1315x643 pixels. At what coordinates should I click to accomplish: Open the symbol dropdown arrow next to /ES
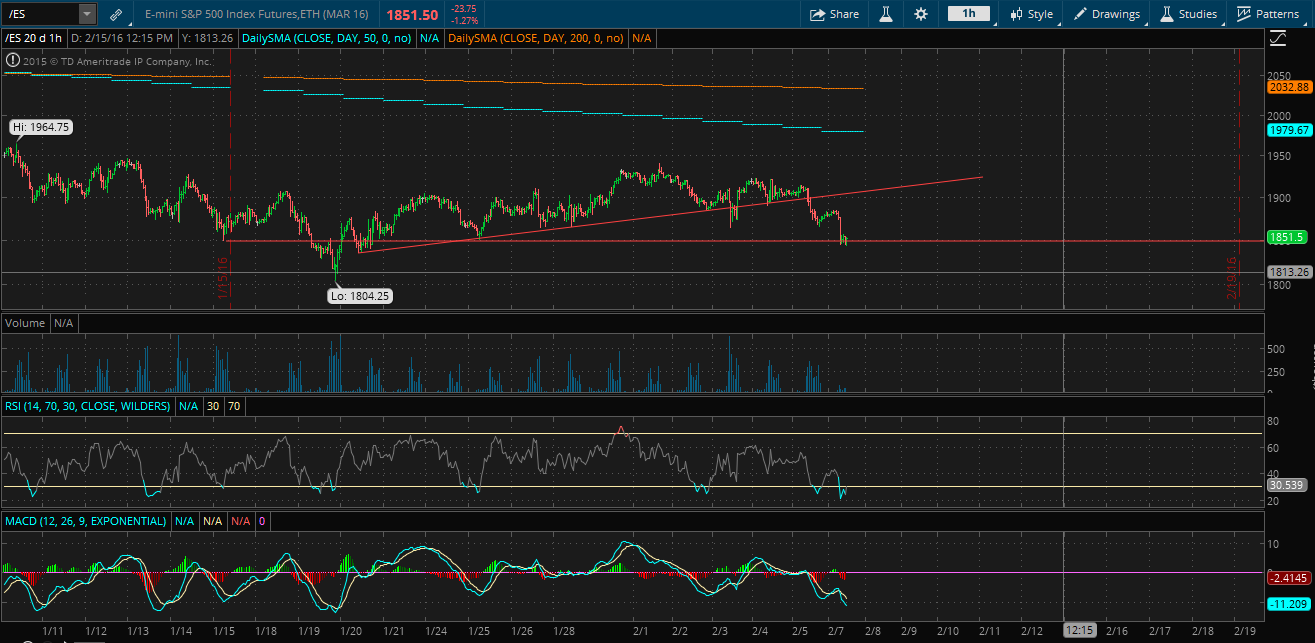(87, 15)
